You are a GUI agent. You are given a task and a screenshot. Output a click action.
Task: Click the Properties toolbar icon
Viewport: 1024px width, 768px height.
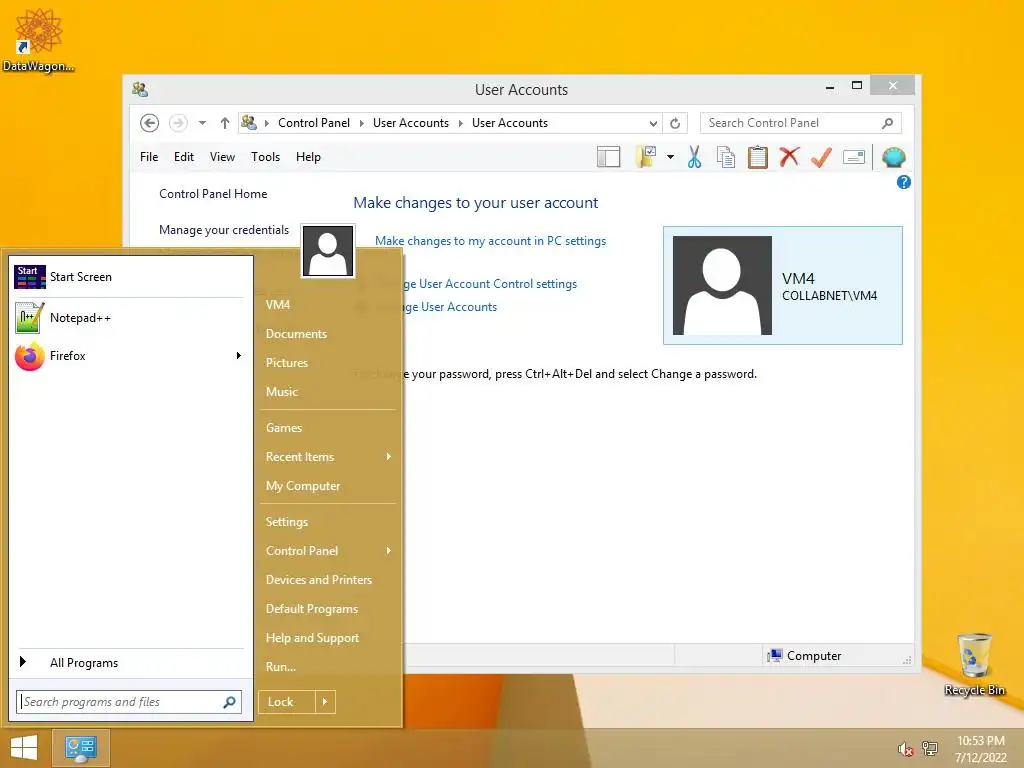854,157
